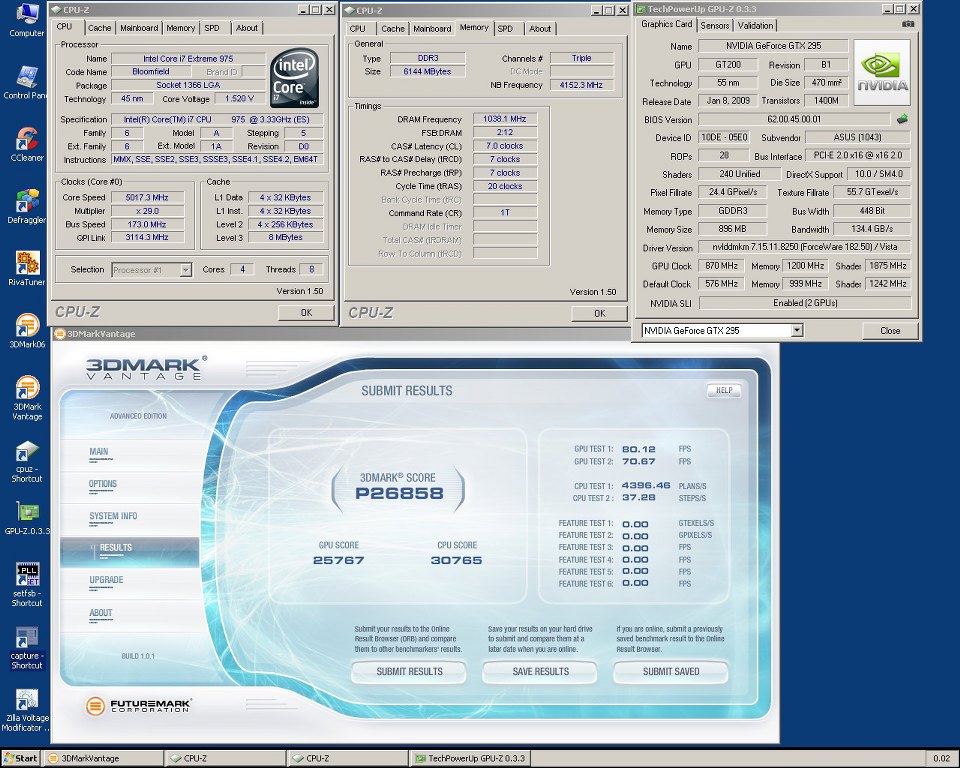Viewport: 960px width, 768px height.
Task: Open the About tab in the second CPU-Z window
Action: click(540, 29)
